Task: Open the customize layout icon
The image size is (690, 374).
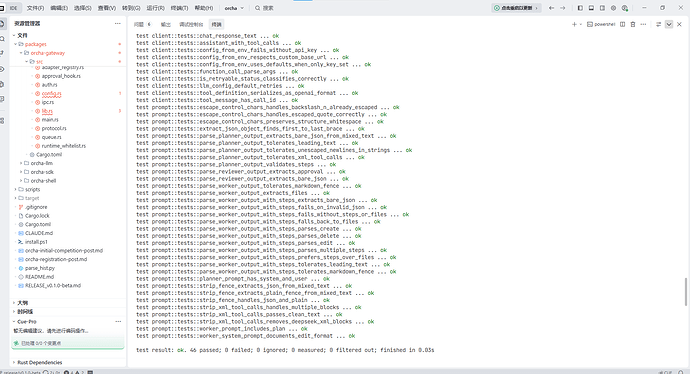Action: [x=613, y=8]
